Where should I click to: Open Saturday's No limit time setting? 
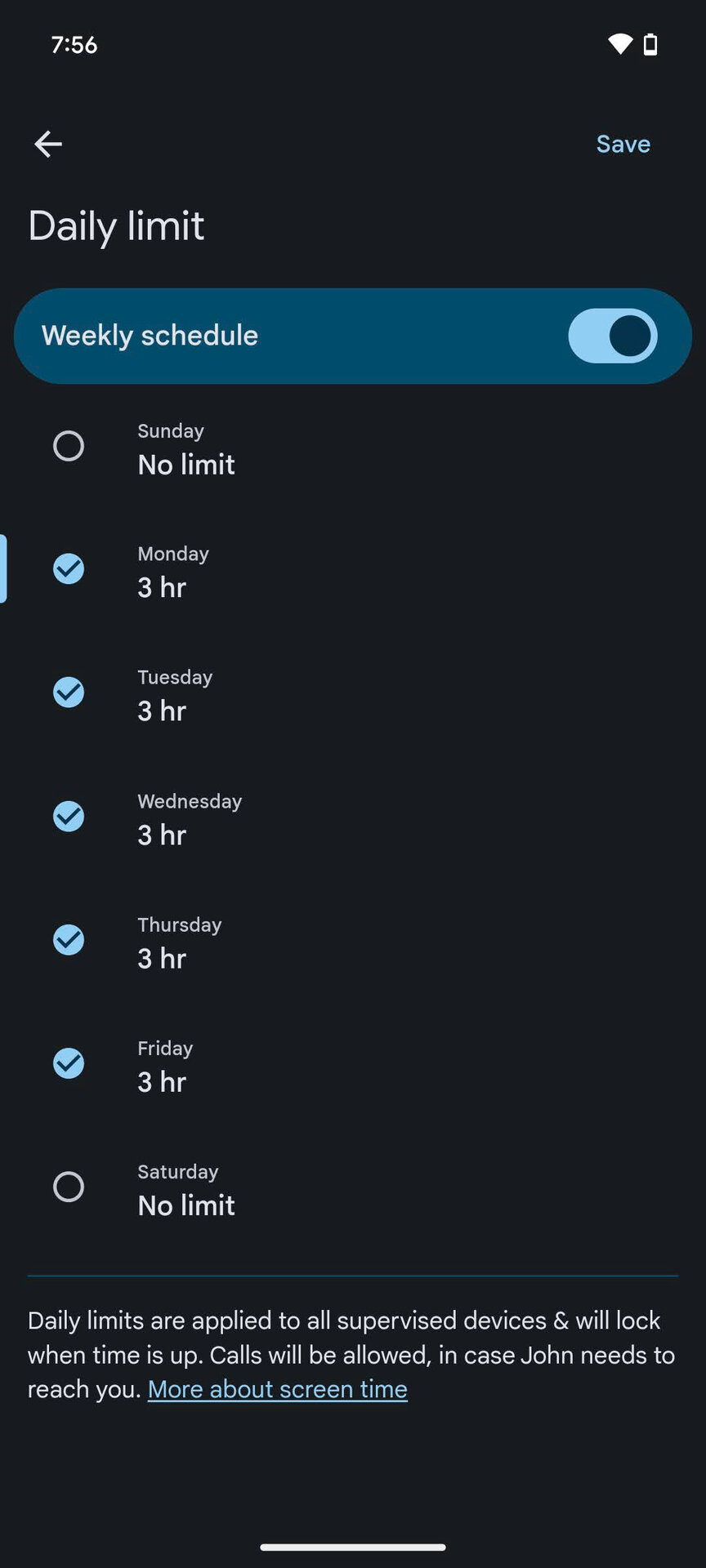coord(186,1205)
